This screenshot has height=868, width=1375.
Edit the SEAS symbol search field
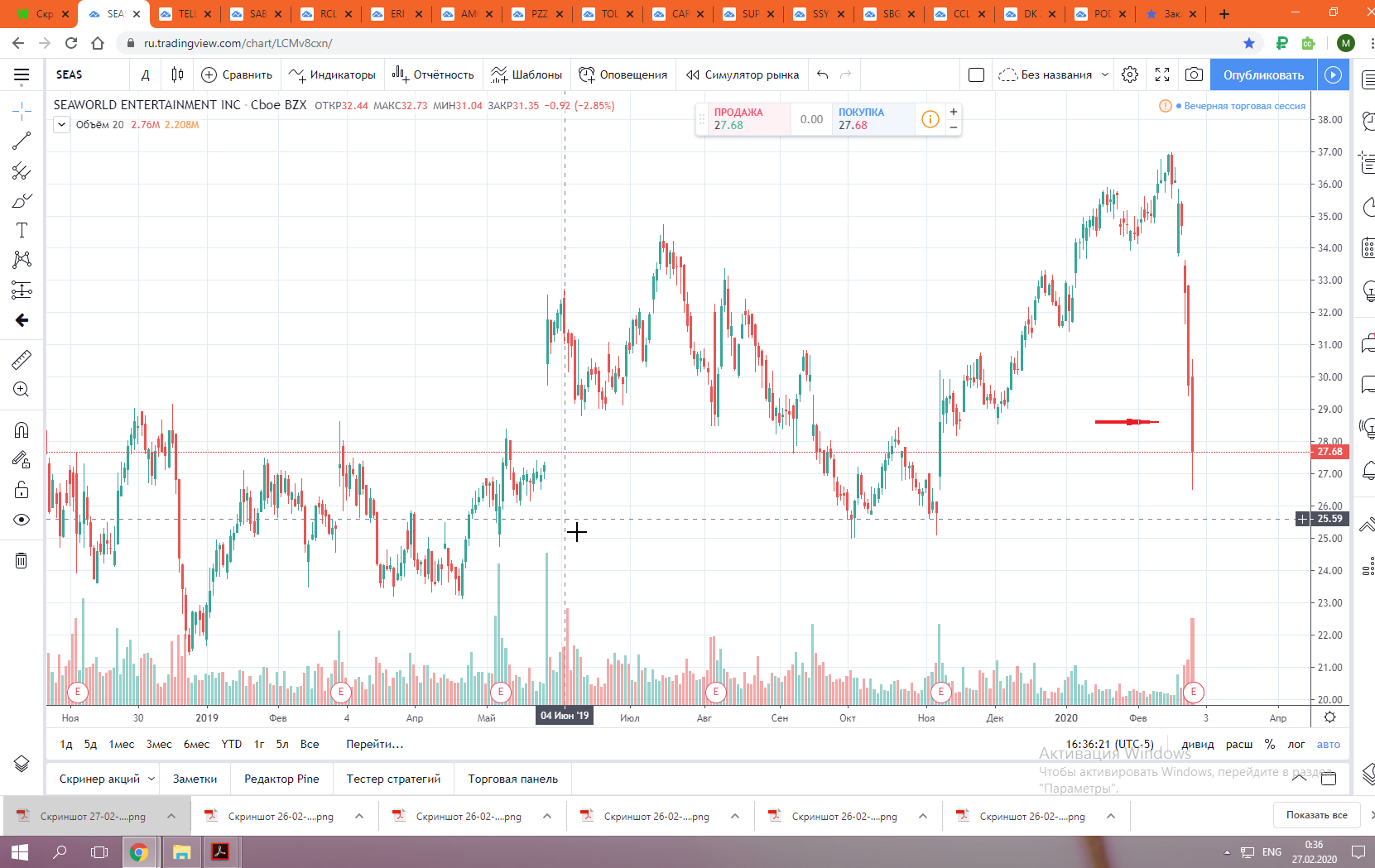88,74
